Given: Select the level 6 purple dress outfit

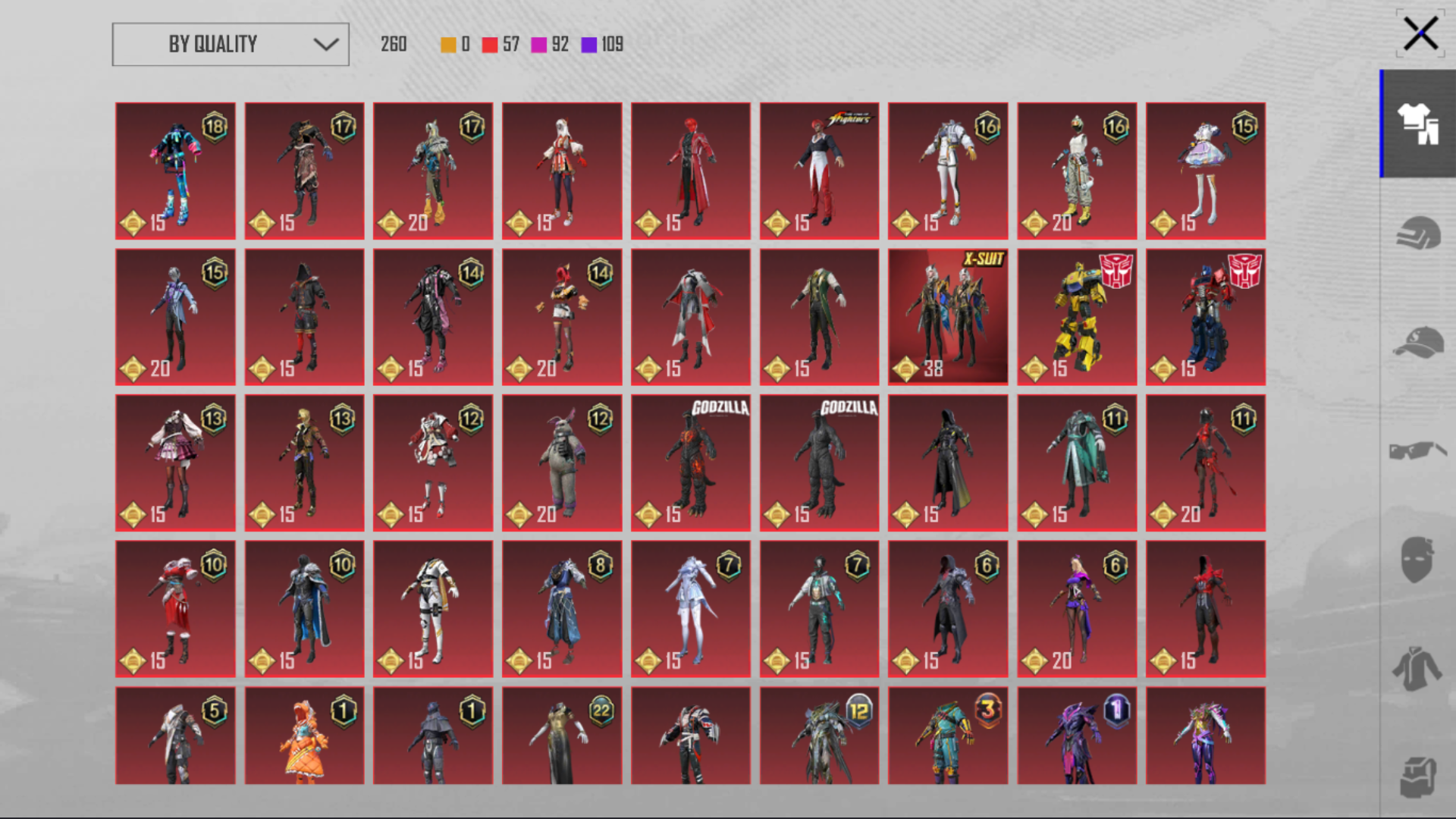Looking at the screenshot, I should [x=1077, y=609].
